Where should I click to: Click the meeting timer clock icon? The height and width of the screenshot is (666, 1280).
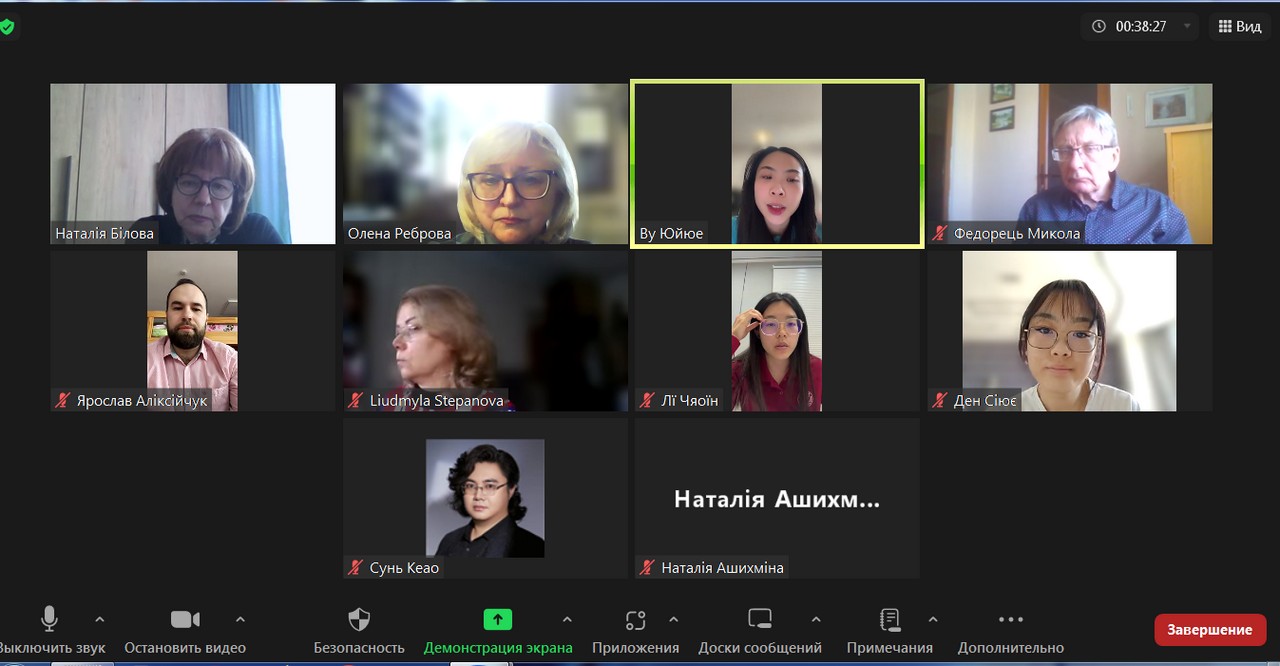1099,26
